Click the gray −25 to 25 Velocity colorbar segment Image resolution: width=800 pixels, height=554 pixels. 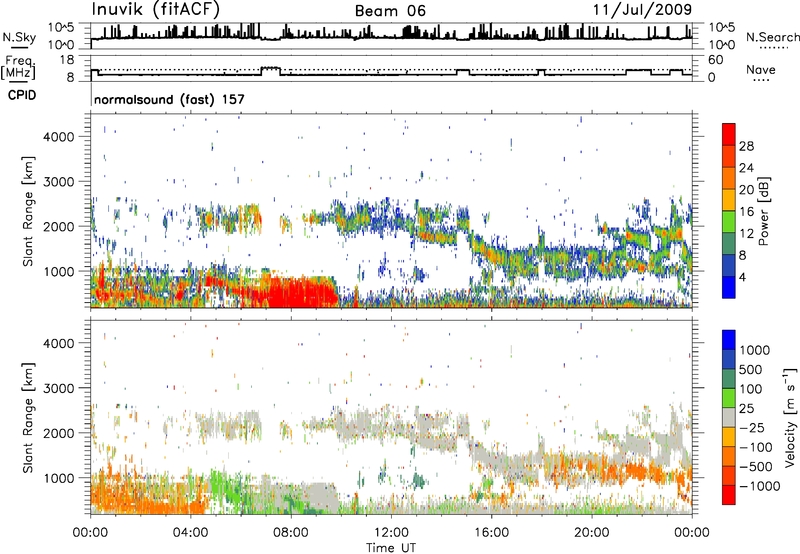coord(729,418)
